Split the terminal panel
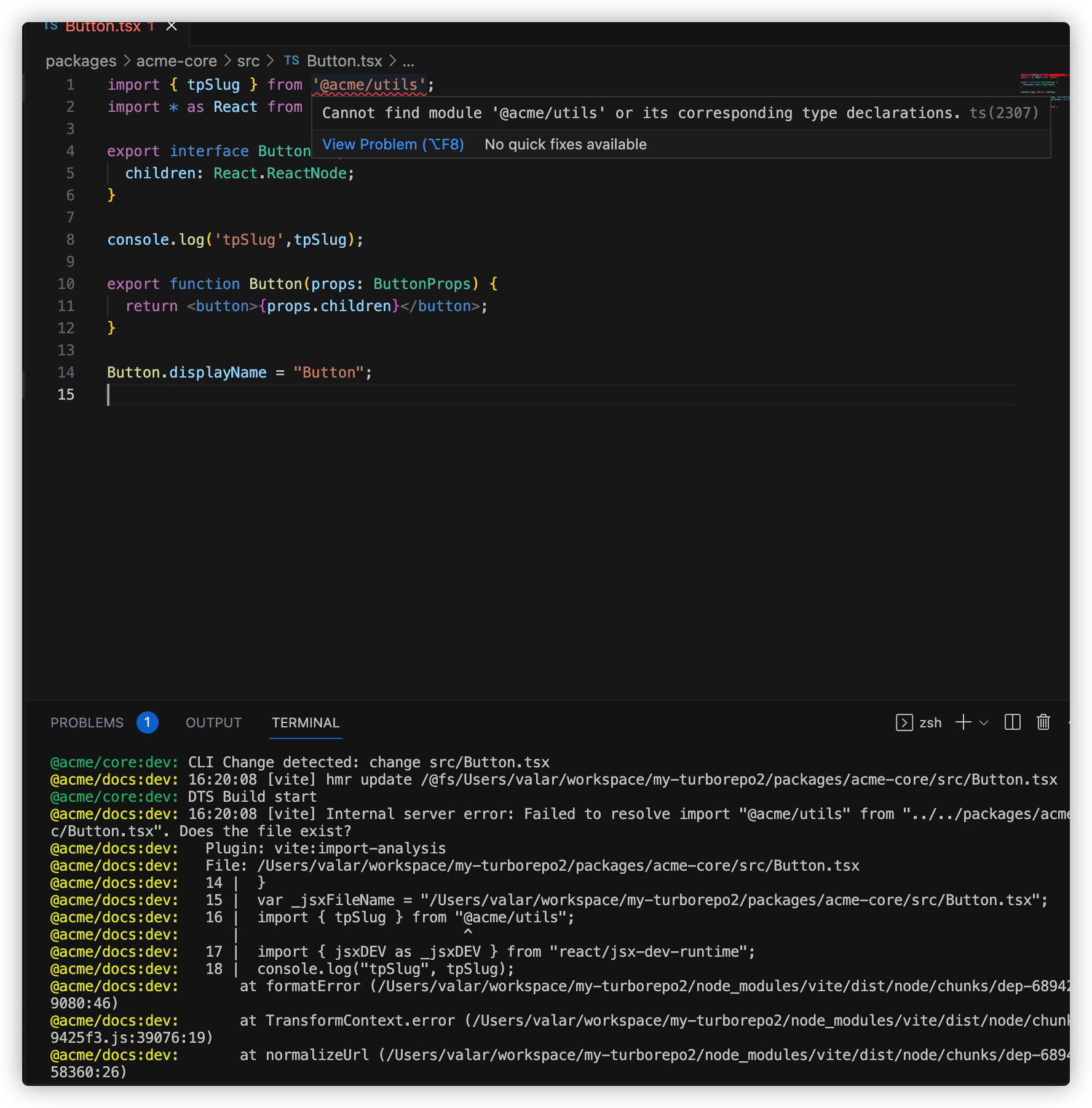The image size is (1092, 1108). tap(1012, 722)
